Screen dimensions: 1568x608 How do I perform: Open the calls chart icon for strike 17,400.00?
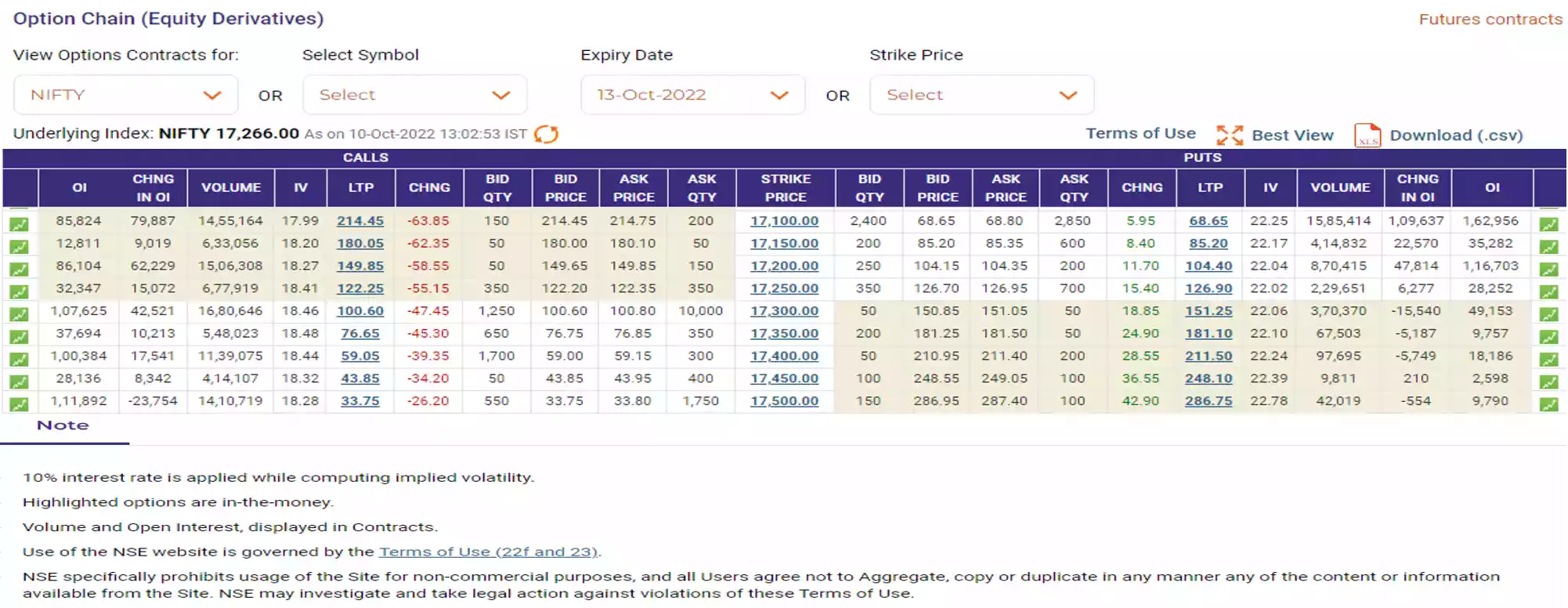click(x=19, y=360)
